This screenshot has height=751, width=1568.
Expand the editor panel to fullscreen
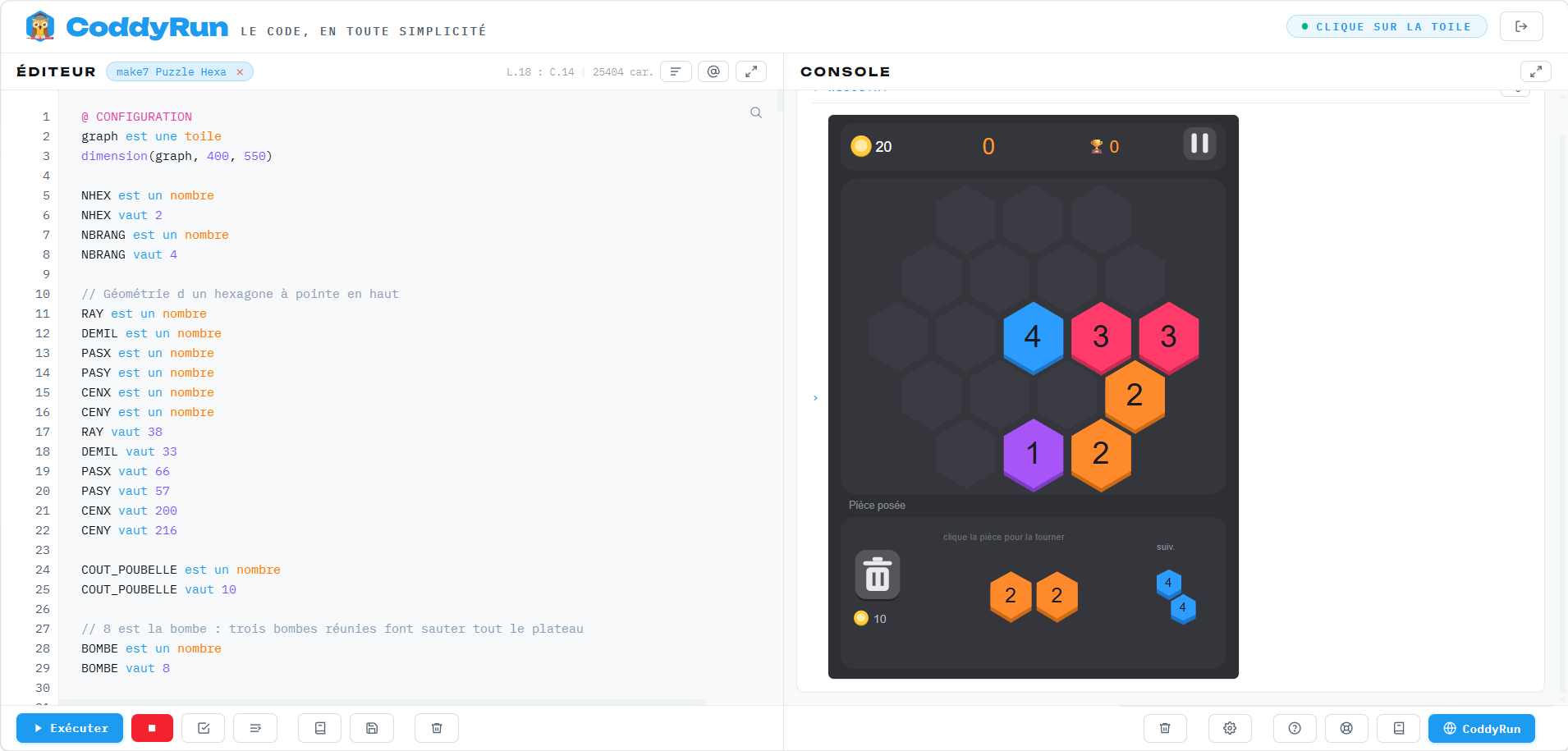(751, 71)
